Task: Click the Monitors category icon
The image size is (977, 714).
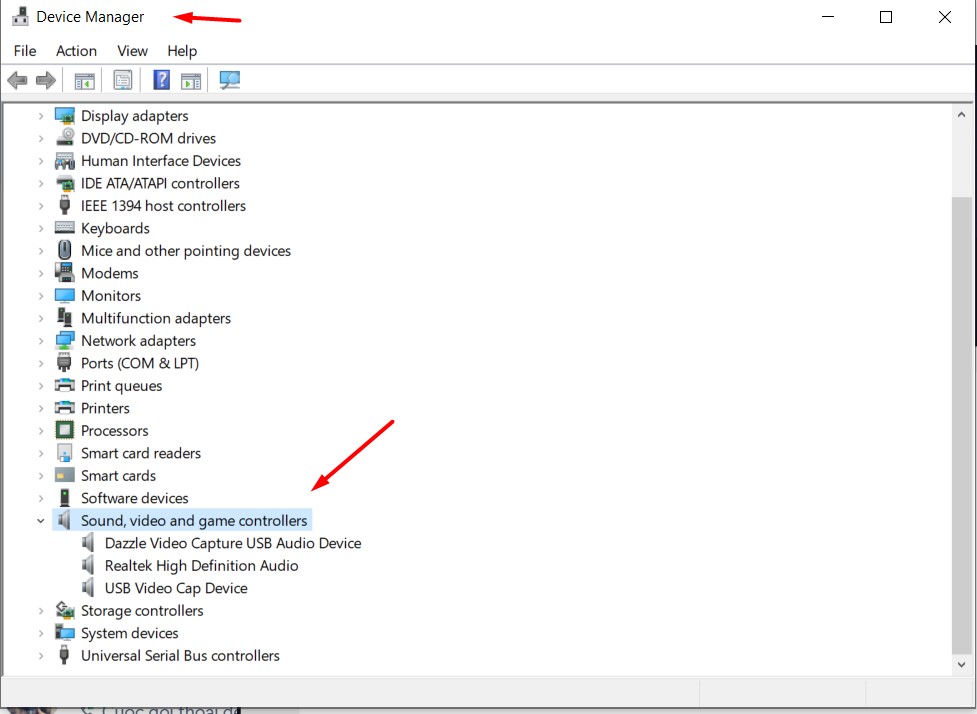Action: [65, 295]
